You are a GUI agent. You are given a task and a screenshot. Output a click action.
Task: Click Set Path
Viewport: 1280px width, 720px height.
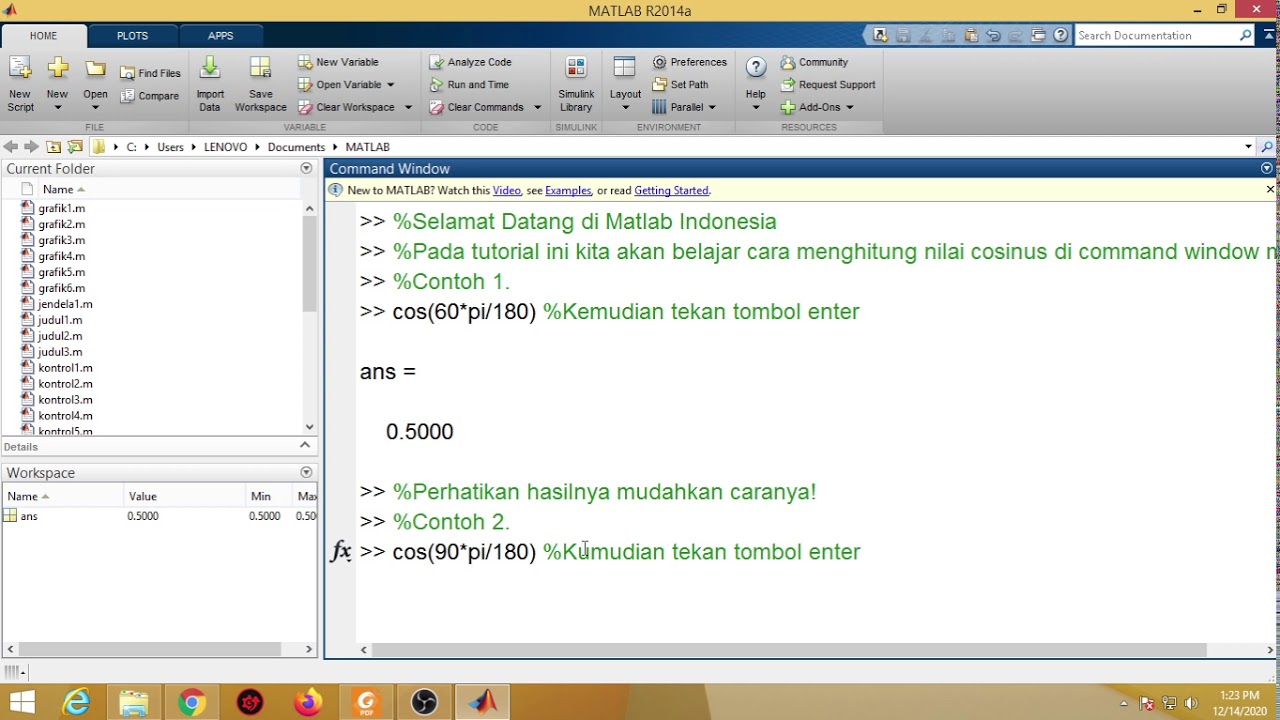[680, 85]
